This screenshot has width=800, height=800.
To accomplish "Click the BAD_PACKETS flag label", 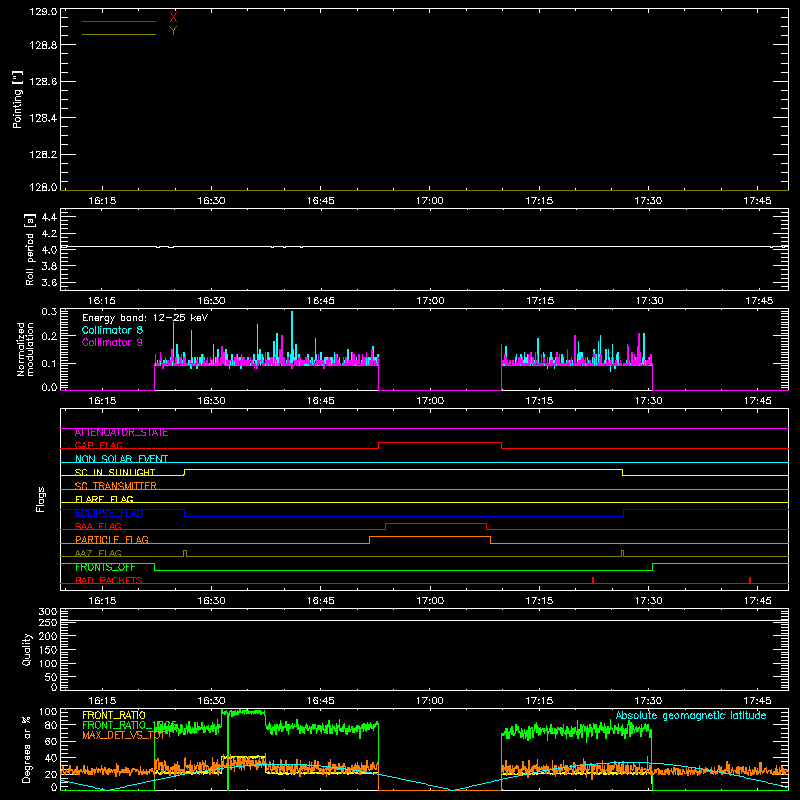I will tap(109, 581).
